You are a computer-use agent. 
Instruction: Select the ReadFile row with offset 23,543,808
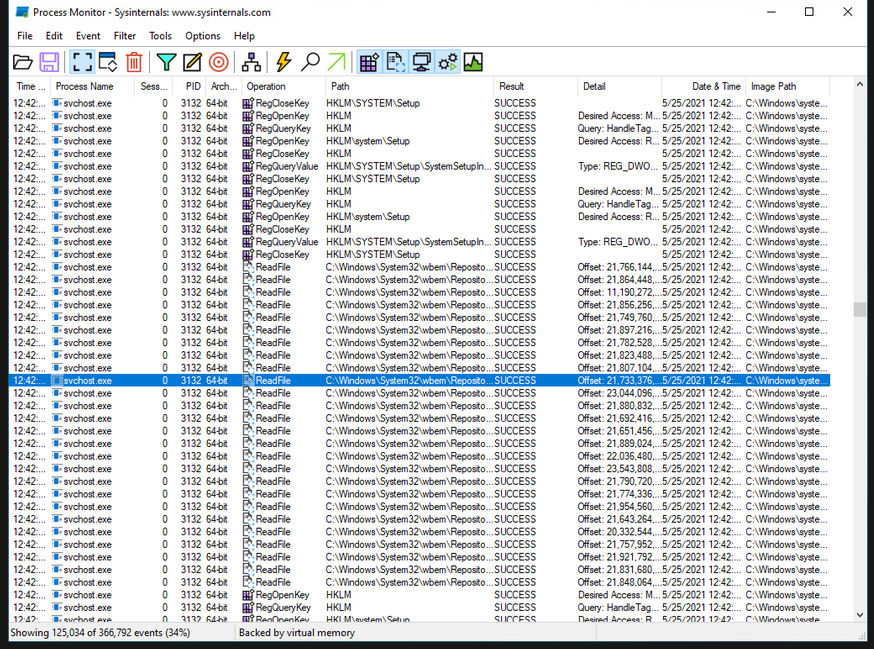point(420,469)
